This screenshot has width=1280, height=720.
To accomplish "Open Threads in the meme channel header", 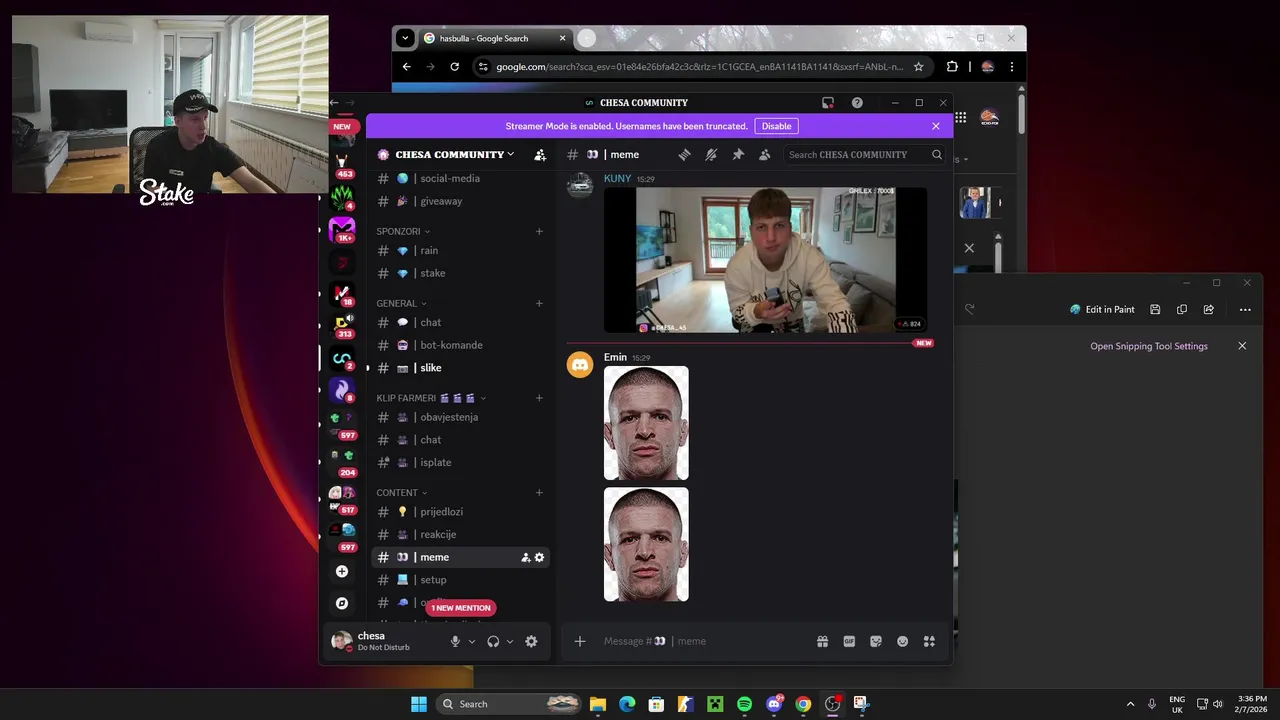I will pos(685,154).
